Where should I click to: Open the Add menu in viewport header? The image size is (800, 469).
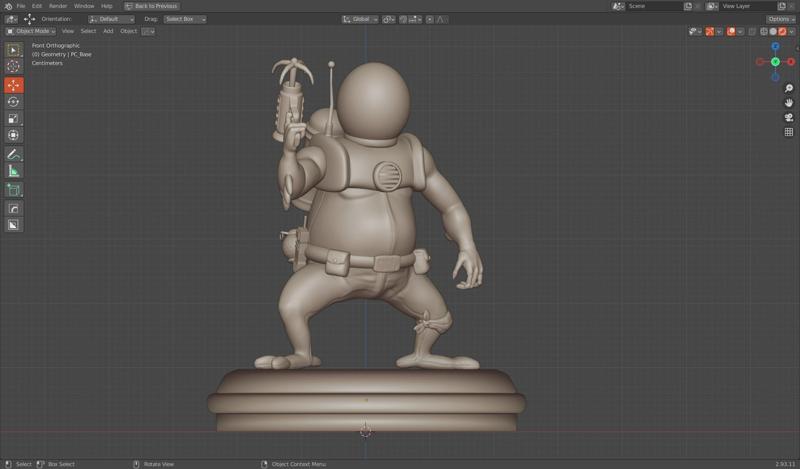click(x=108, y=31)
